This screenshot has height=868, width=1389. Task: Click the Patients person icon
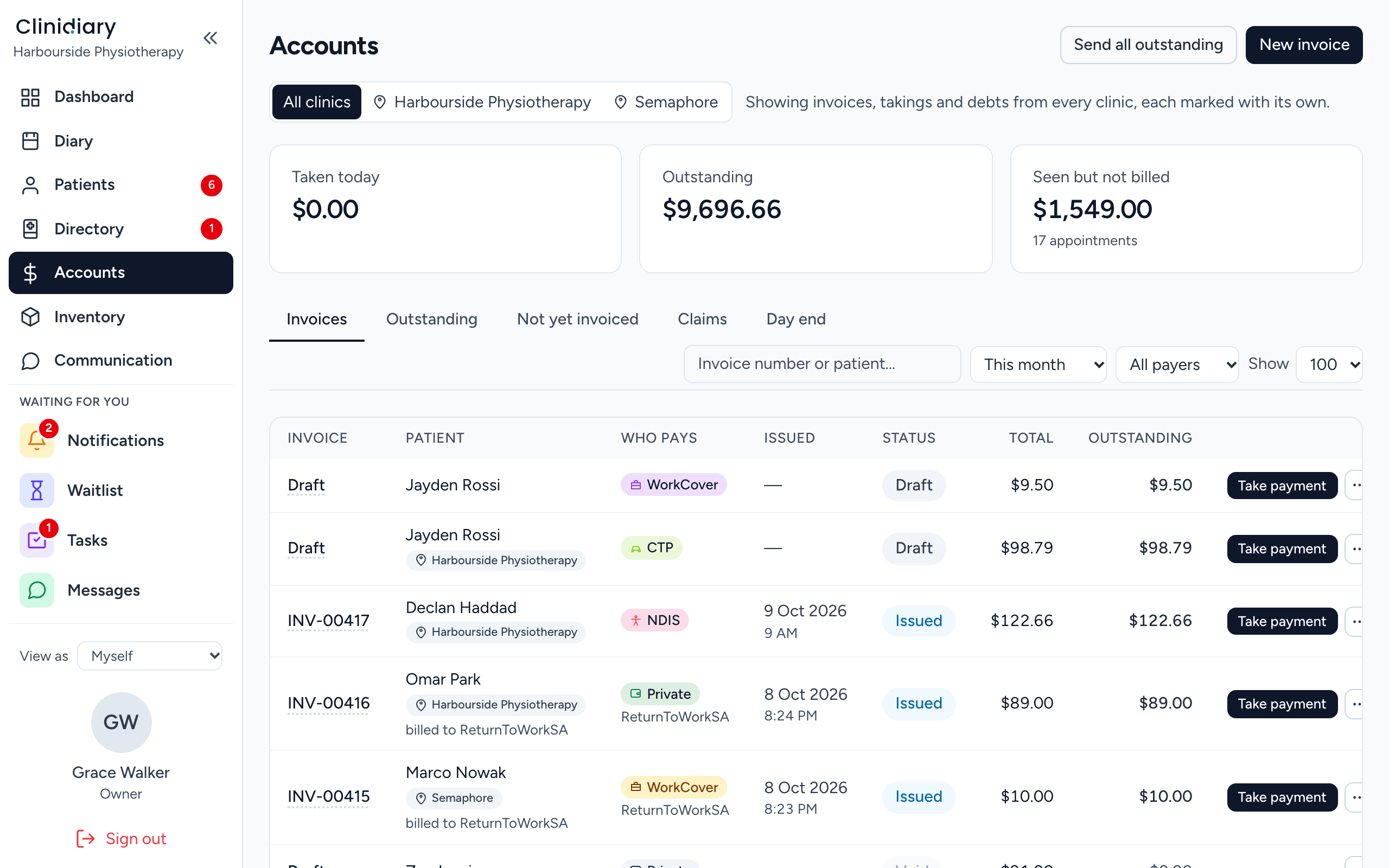tap(30, 185)
